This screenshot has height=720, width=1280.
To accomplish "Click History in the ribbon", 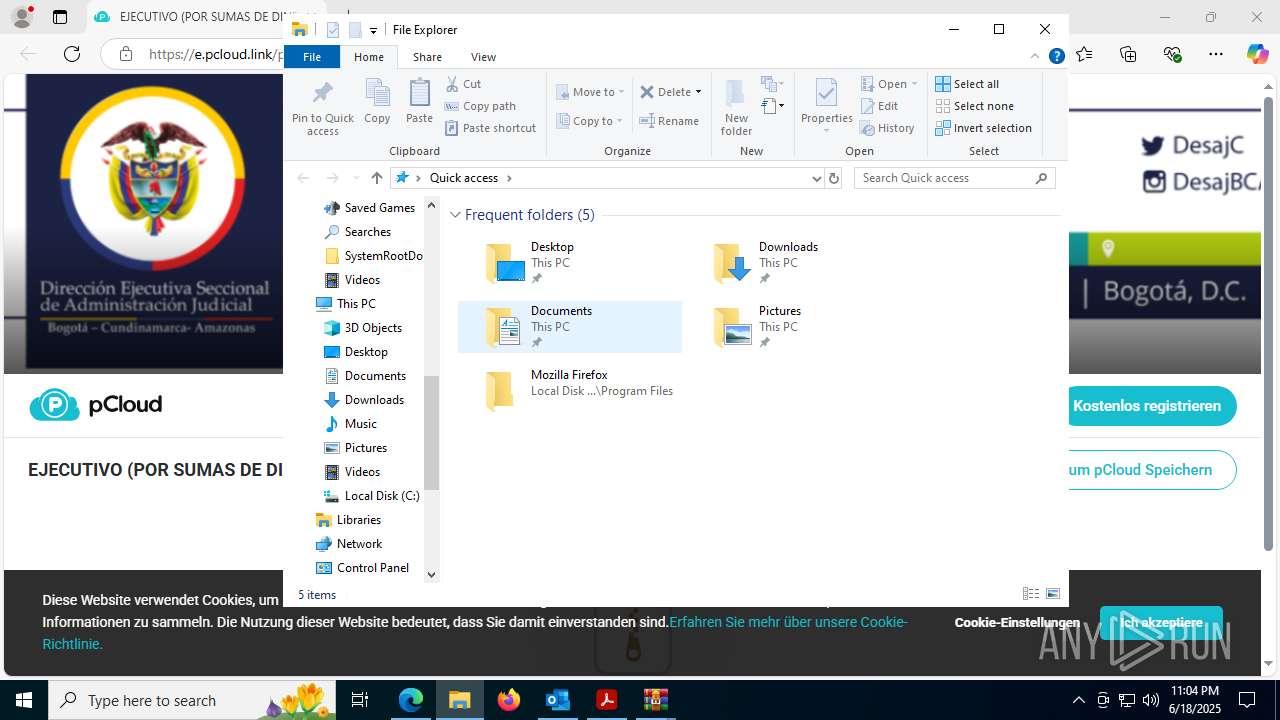I will (x=887, y=128).
